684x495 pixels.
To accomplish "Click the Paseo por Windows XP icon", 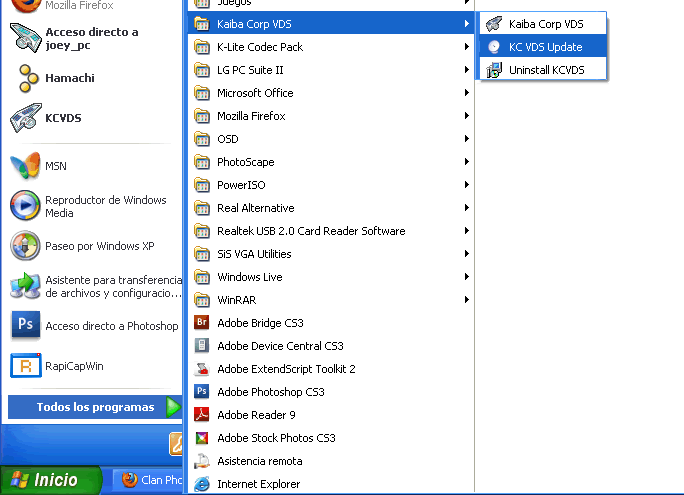I will (x=25, y=246).
